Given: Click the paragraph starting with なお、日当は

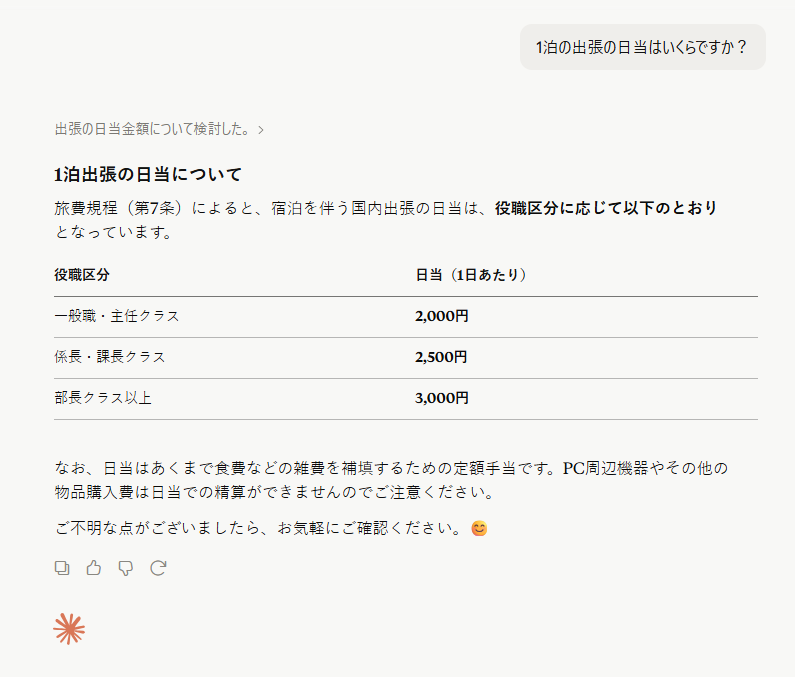Looking at the screenshot, I should pyautogui.click(x=391, y=480).
